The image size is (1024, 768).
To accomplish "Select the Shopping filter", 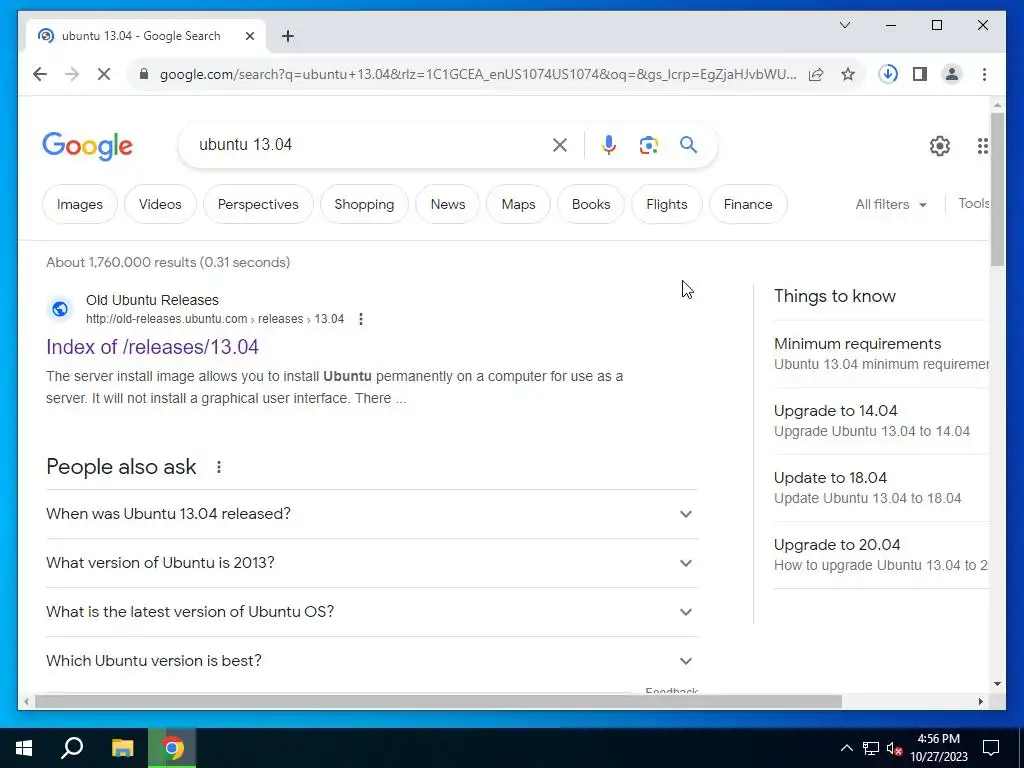I will (x=364, y=204).
